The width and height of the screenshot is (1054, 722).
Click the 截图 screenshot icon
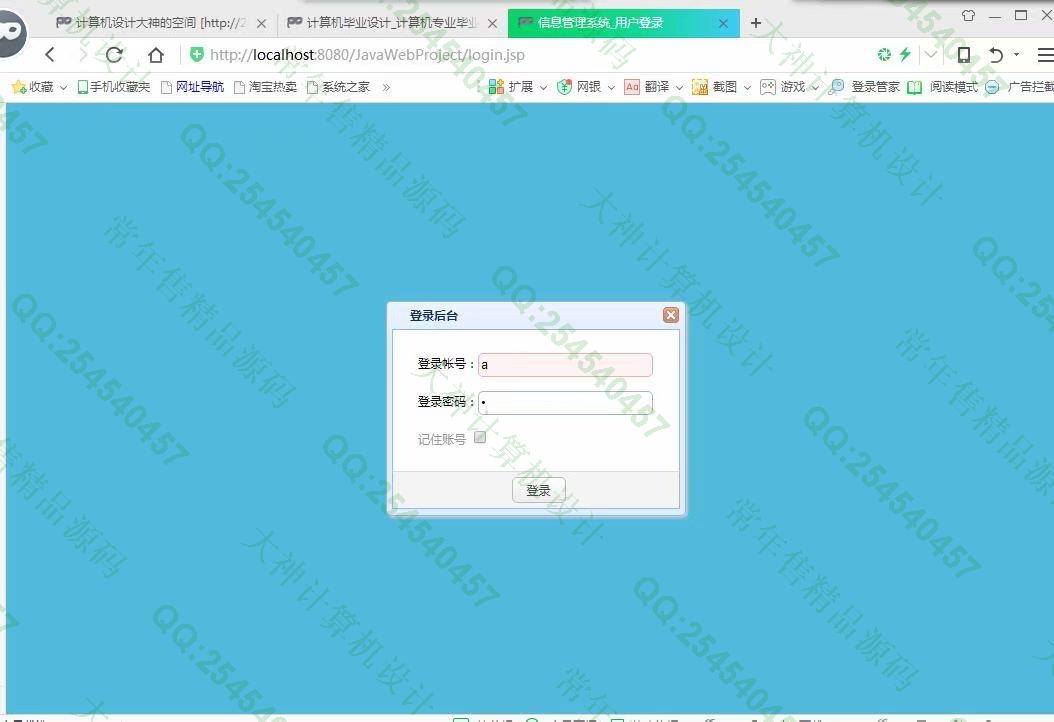(700, 87)
